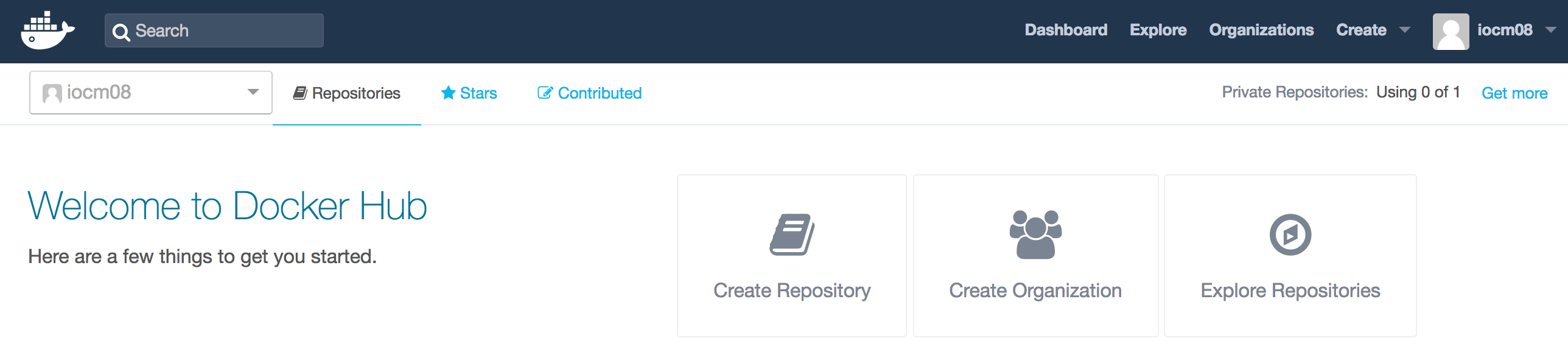
Task: Focus the Search input field
Action: (x=225, y=30)
